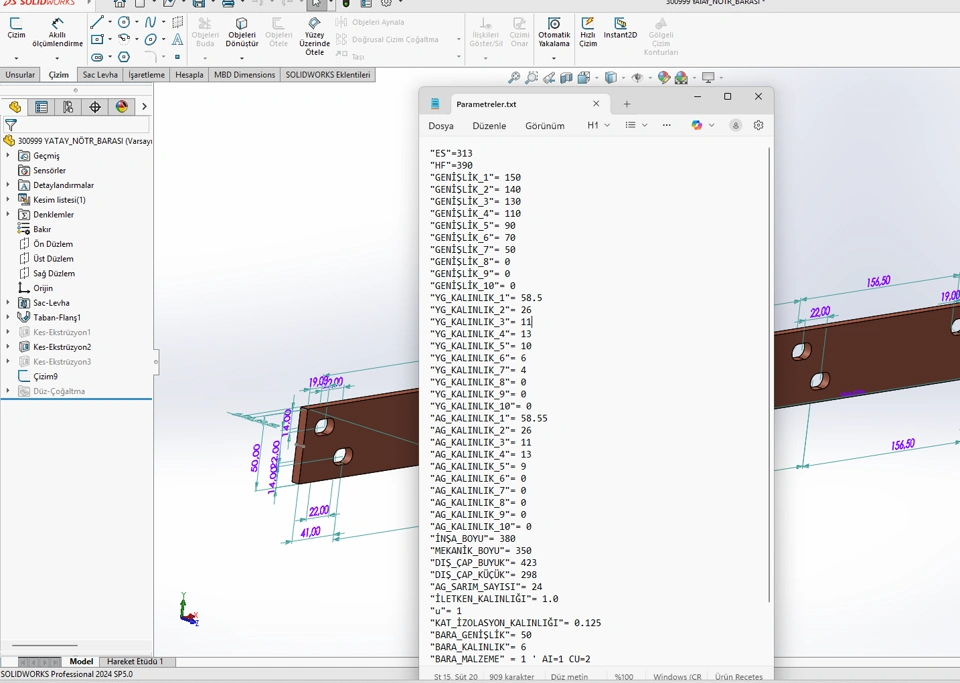Expand the Sac-Levha feature node
Image resolution: width=960 pixels, height=683 pixels.
(x=8, y=303)
